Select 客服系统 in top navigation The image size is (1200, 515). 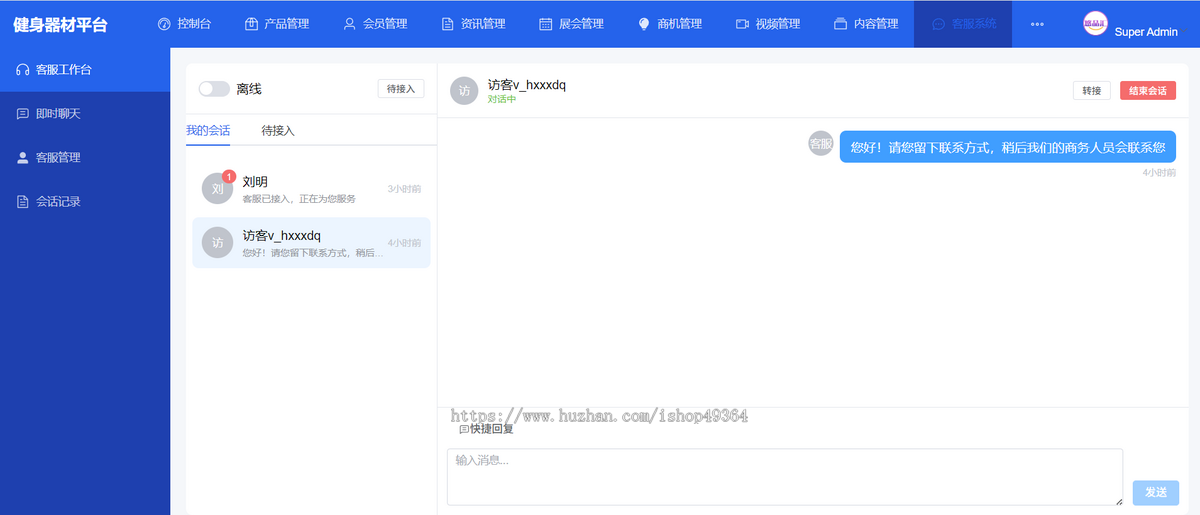[964, 24]
